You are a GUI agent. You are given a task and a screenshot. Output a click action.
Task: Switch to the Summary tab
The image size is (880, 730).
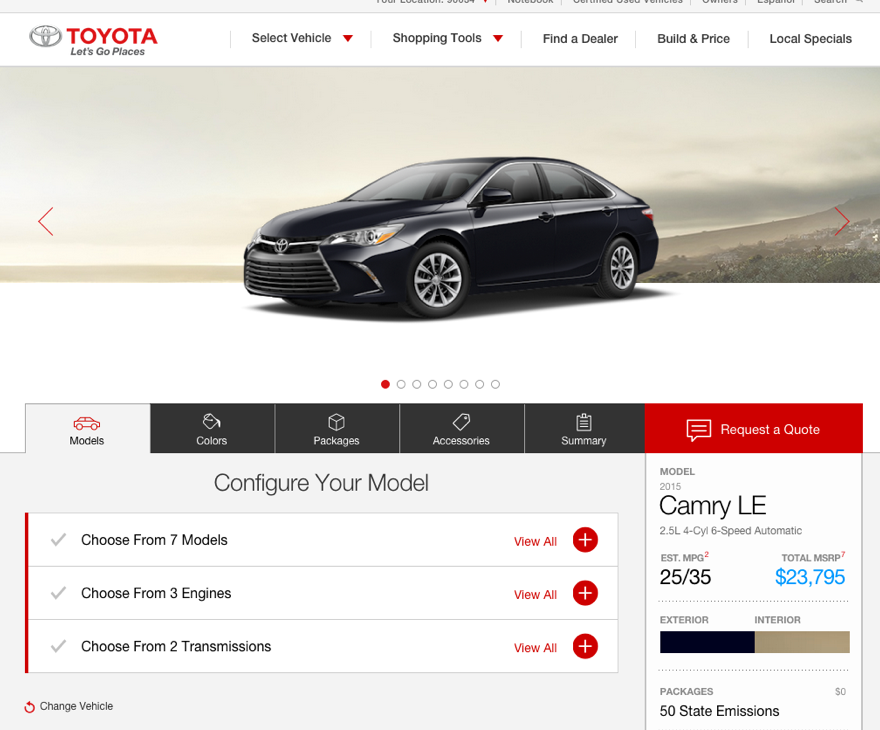584,429
